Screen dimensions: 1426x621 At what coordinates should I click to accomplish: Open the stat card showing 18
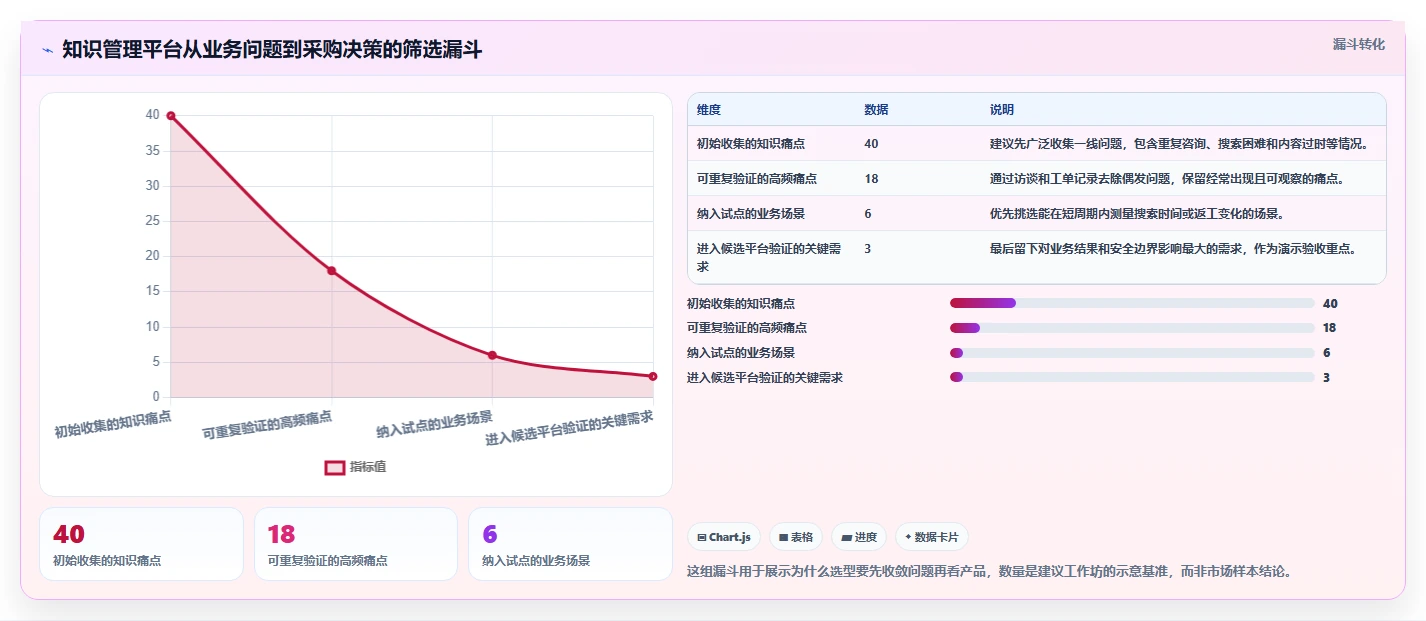coord(356,544)
